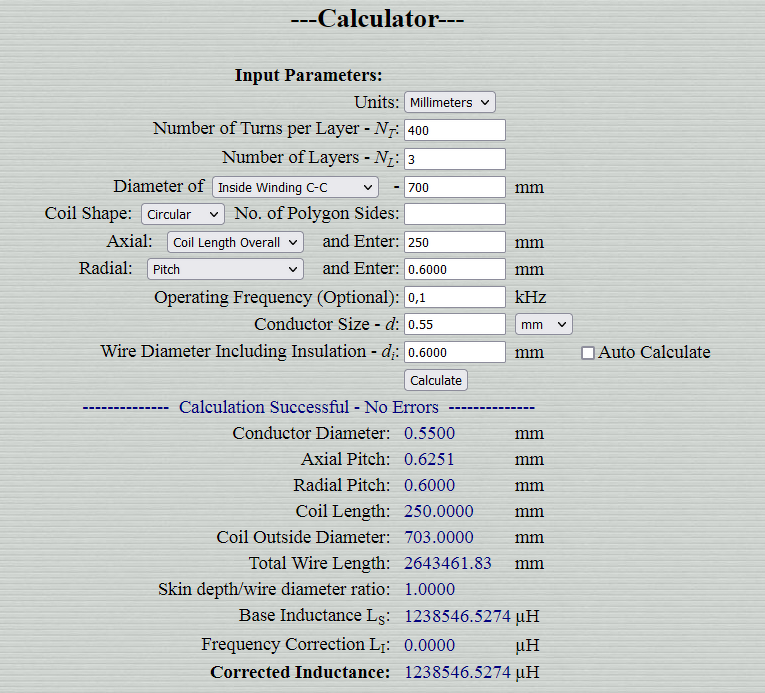Screen dimensions: 765x693
Task: Click the Calculate button
Action: point(436,380)
